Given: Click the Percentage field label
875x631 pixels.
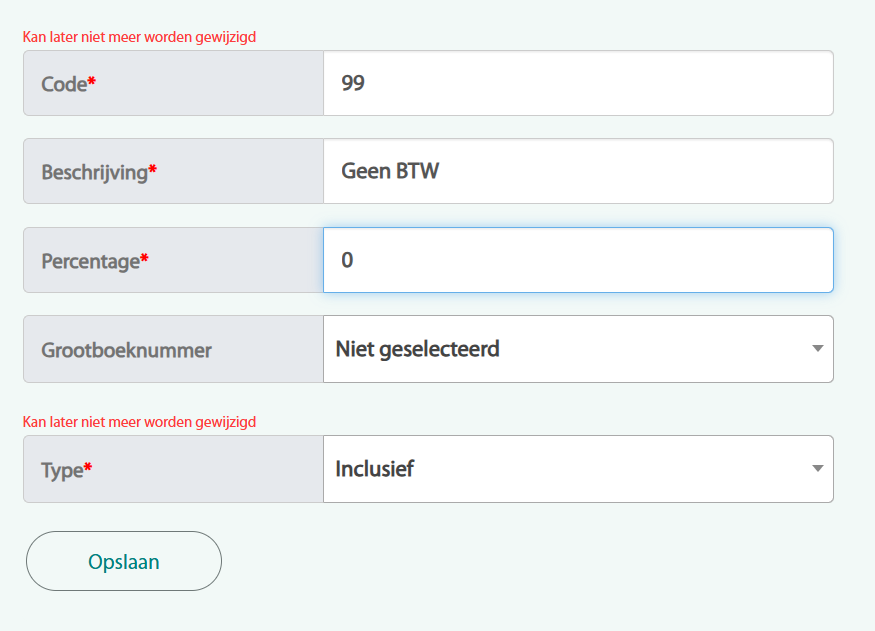Looking at the screenshot, I should tap(90, 261).
